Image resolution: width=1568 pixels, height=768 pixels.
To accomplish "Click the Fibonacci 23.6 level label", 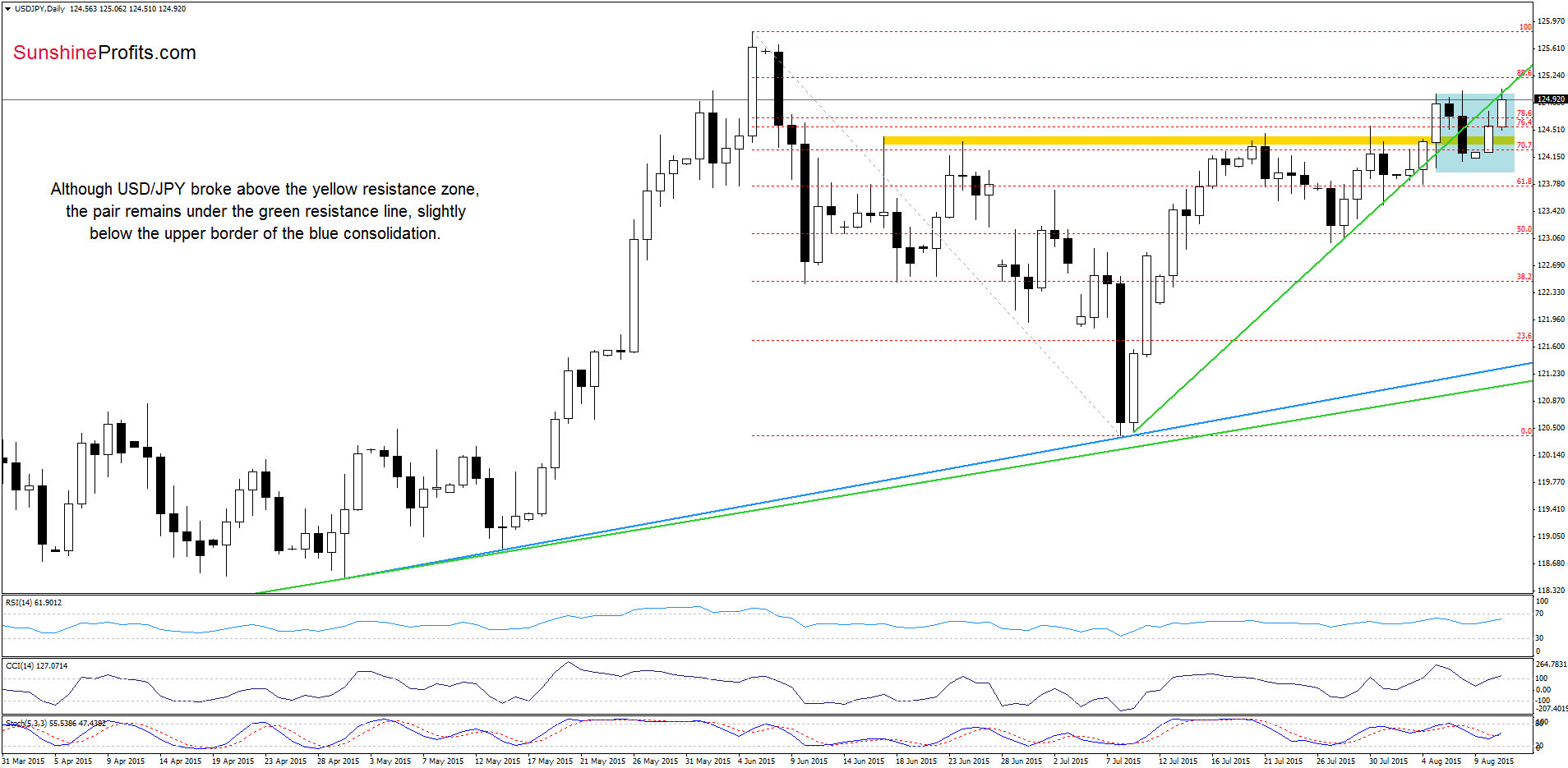I will pyautogui.click(x=1524, y=336).
